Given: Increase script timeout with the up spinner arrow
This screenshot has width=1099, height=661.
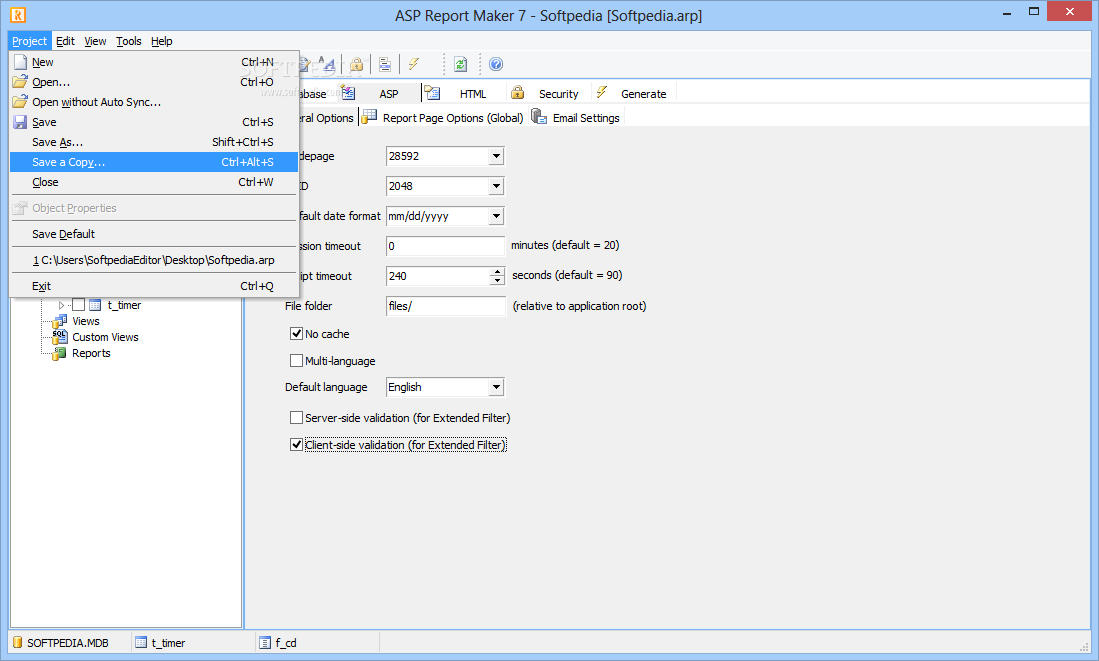Looking at the screenshot, I should click(497, 271).
